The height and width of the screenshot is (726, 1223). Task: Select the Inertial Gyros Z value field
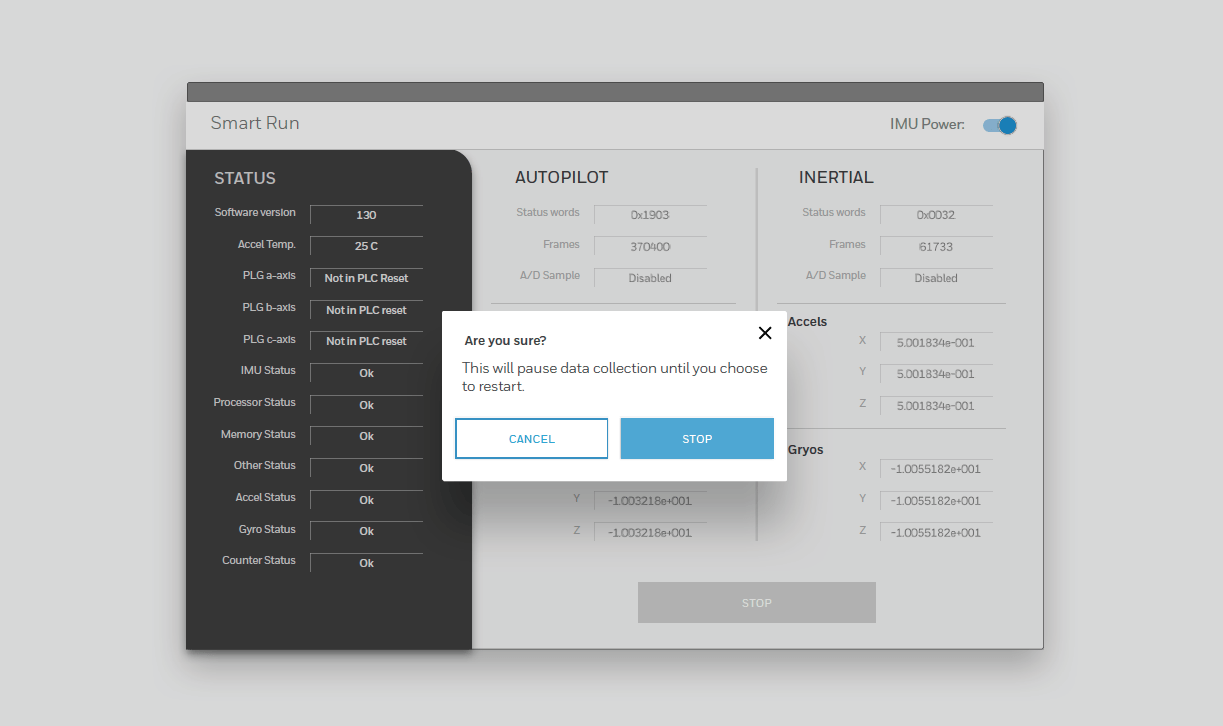(x=936, y=532)
